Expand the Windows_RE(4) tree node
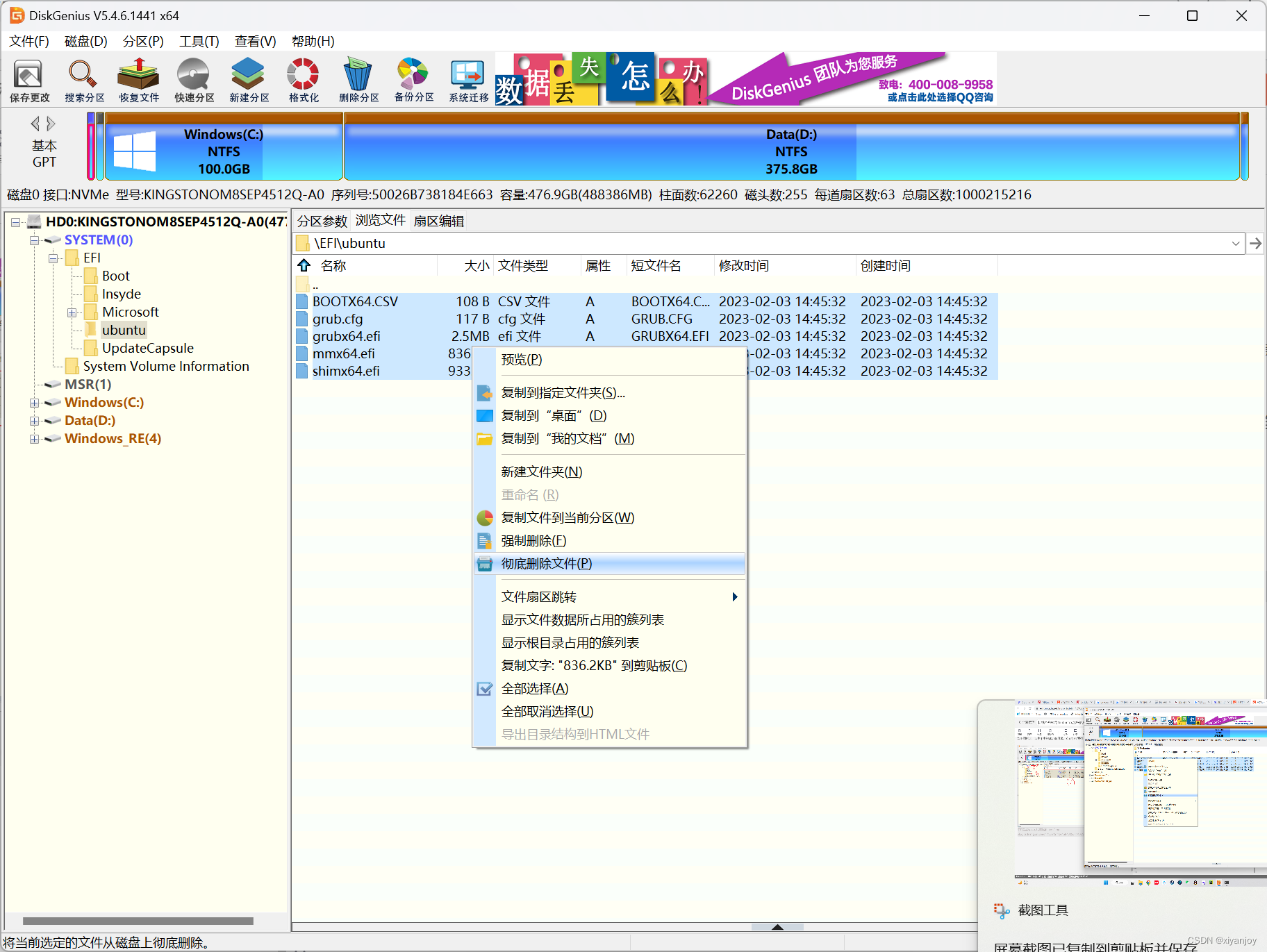The height and width of the screenshot is (952, 1267). tap(34, 439)
